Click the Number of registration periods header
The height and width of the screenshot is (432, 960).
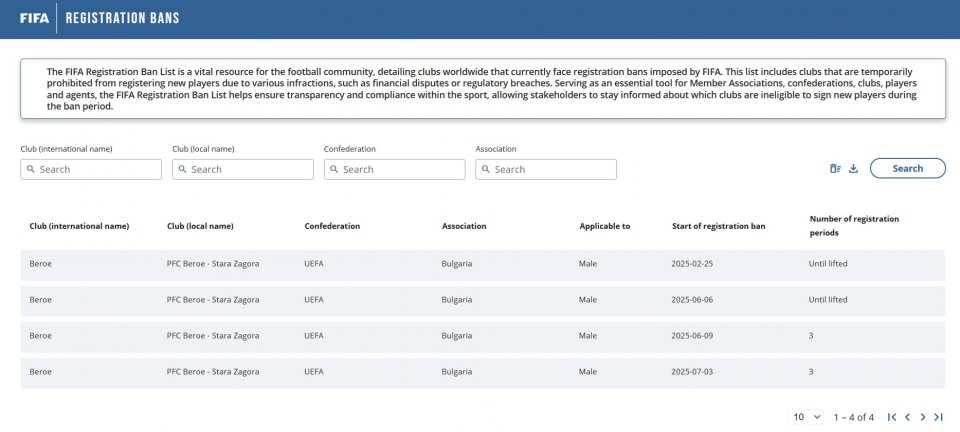coord(854,226)
